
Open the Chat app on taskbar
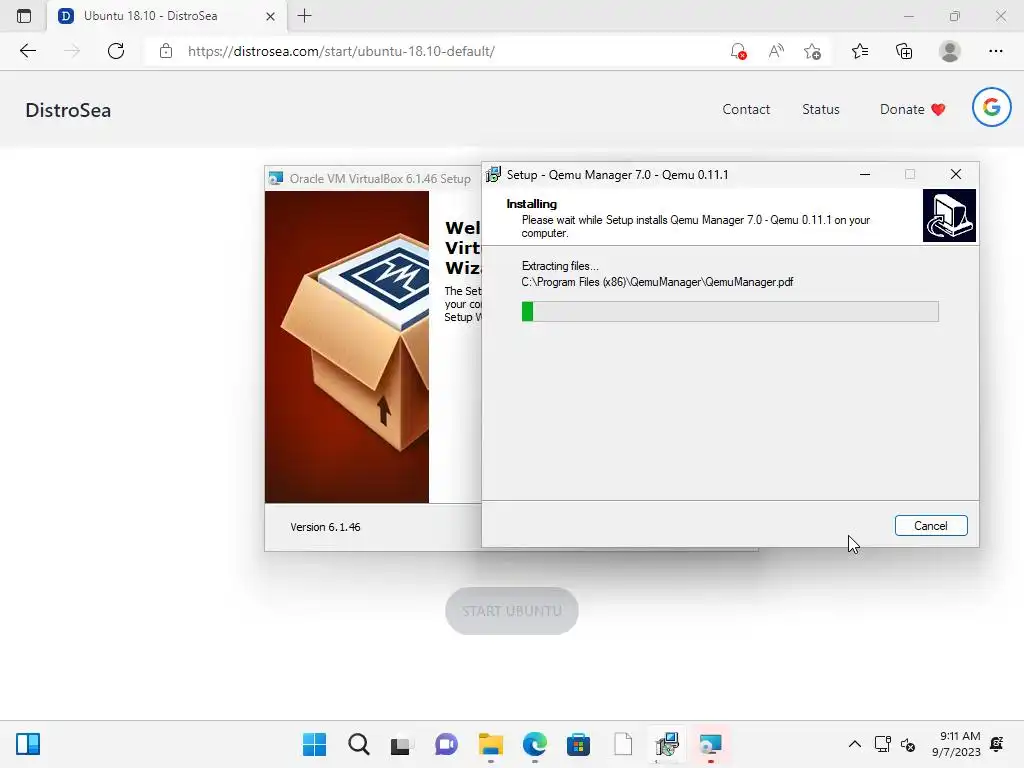point(447,744)
